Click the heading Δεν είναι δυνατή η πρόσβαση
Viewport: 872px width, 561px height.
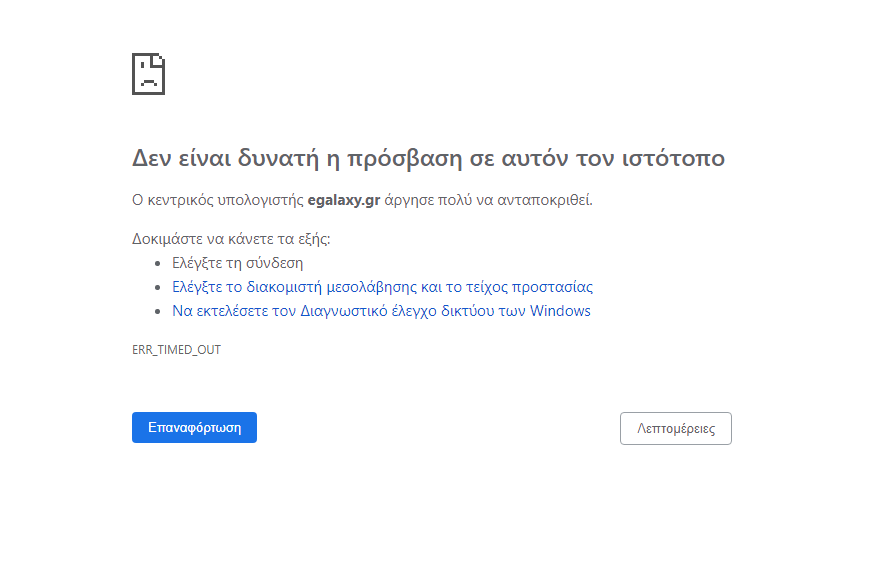(x=428, y=158)
